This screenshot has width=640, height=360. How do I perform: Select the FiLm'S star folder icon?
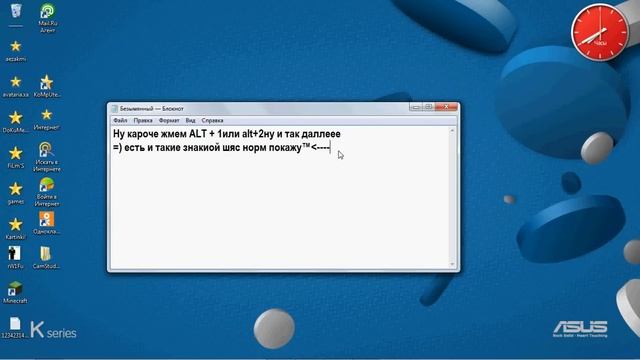click(16, 153)
